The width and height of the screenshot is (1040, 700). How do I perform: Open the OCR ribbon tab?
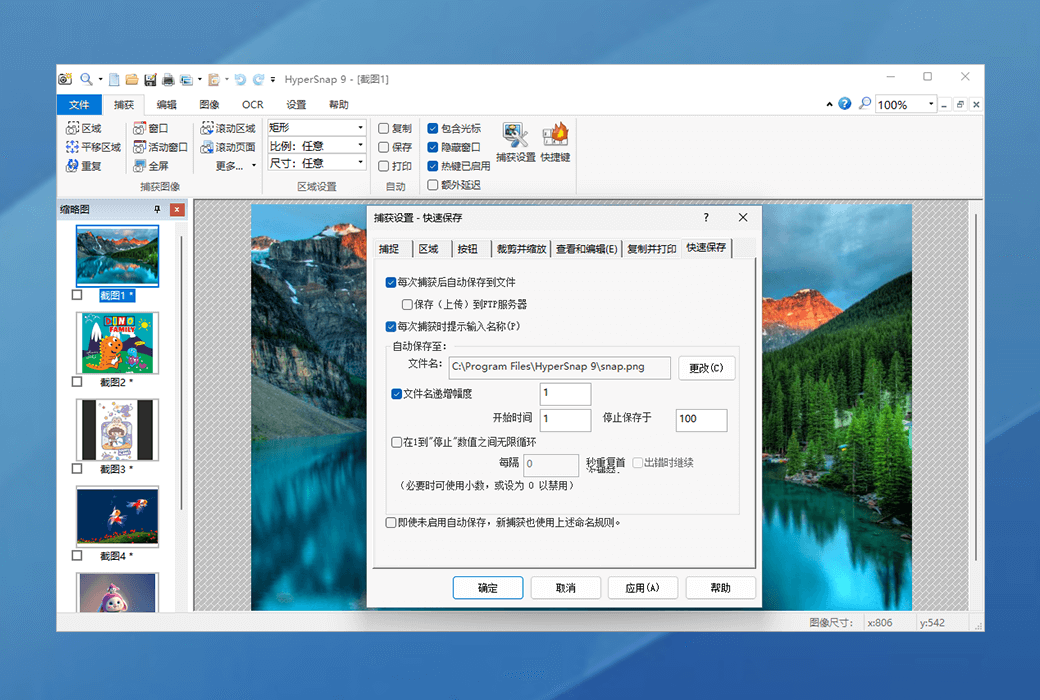(252, 104)
